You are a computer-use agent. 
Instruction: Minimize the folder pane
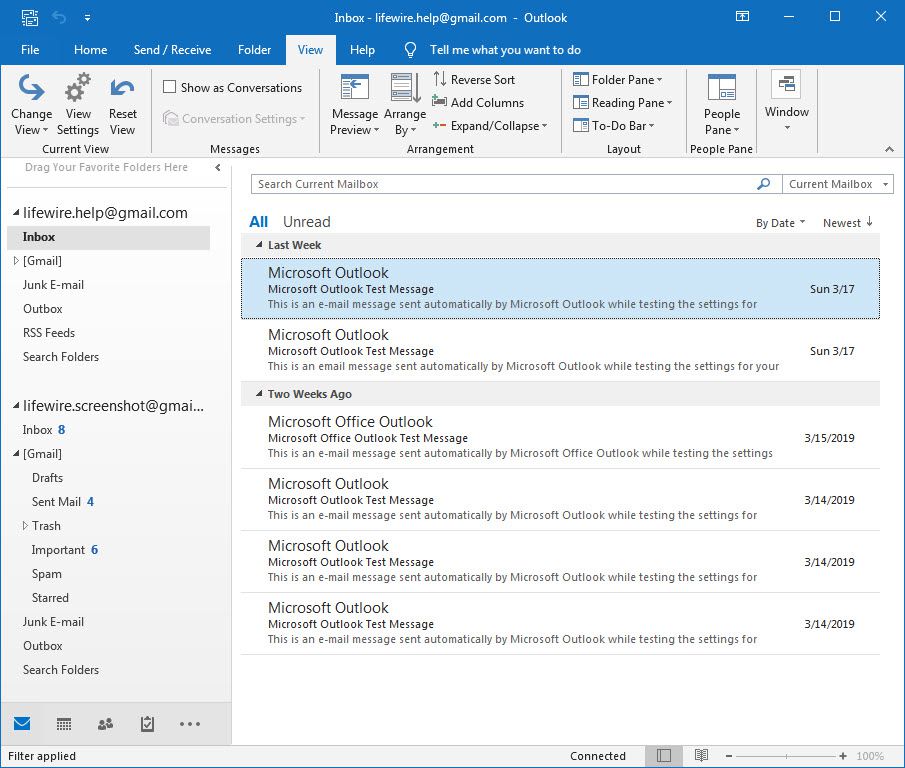[x=218, y=167]
